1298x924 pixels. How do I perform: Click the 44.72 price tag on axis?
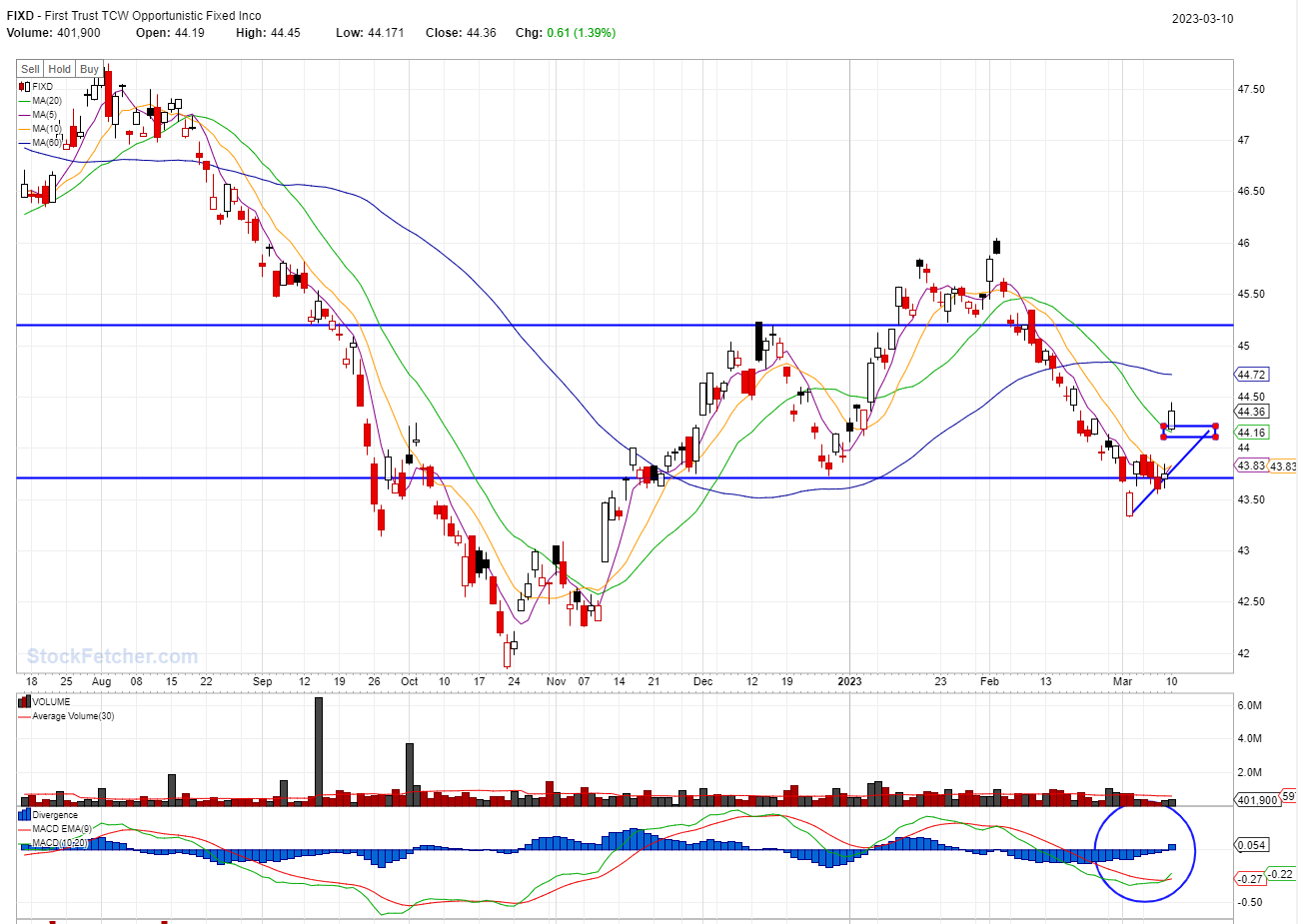click(x=1252, y=375)
